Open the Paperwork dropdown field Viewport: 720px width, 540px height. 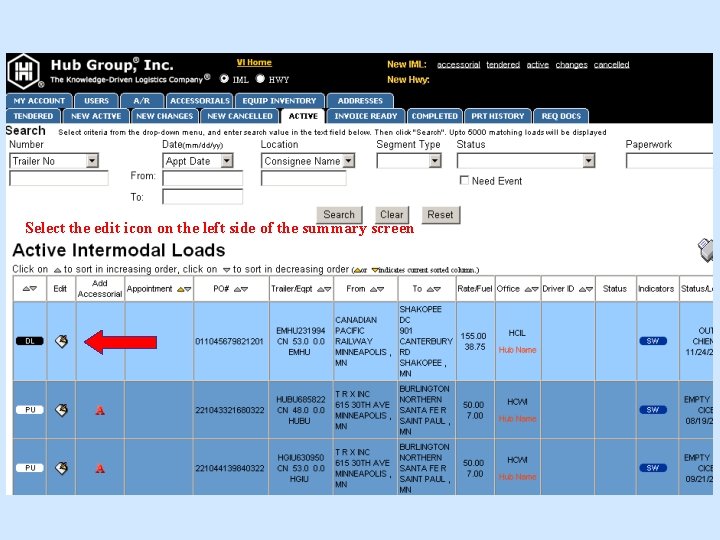669,161
